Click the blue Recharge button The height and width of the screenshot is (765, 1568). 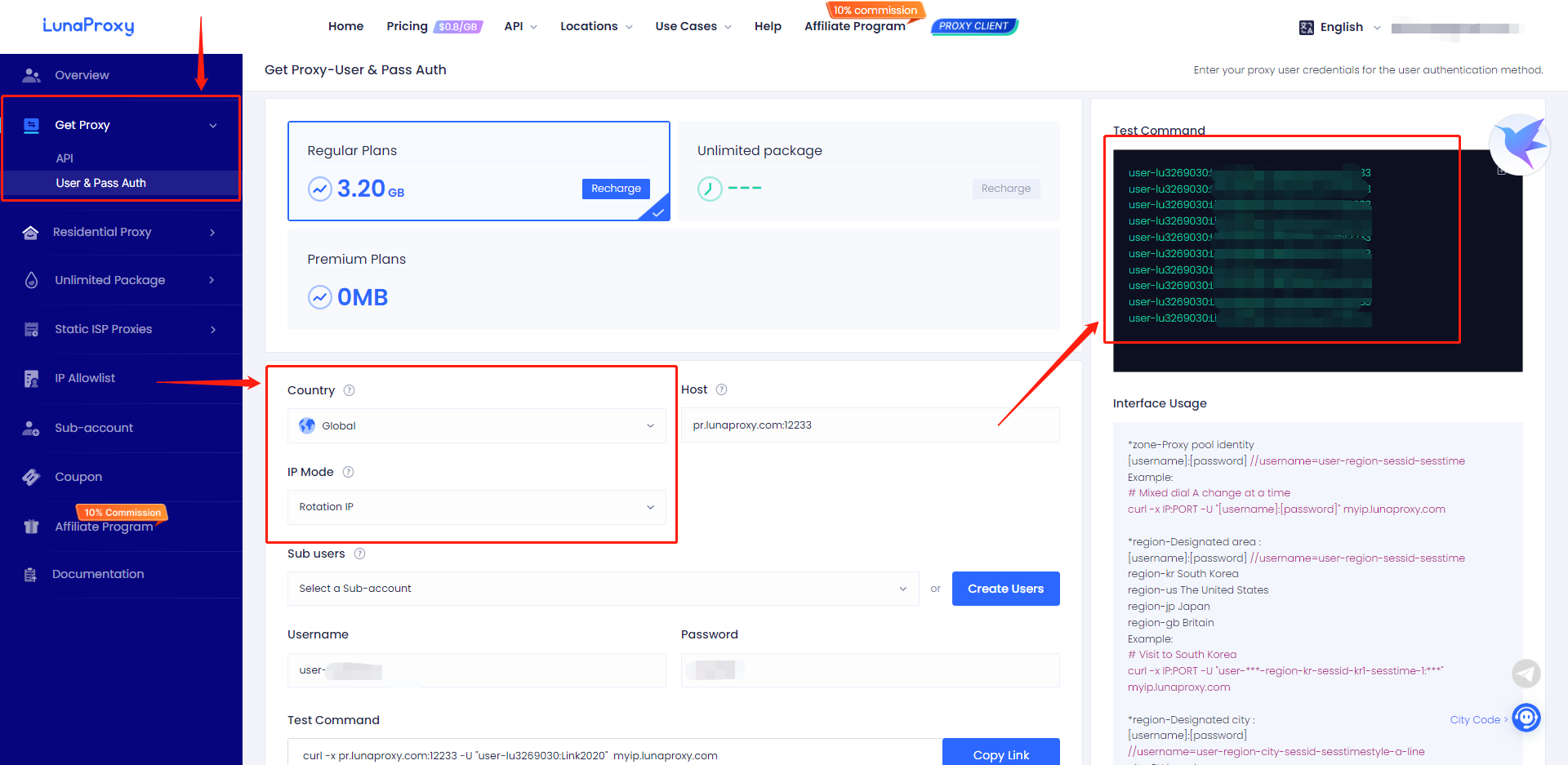point(616,189)
